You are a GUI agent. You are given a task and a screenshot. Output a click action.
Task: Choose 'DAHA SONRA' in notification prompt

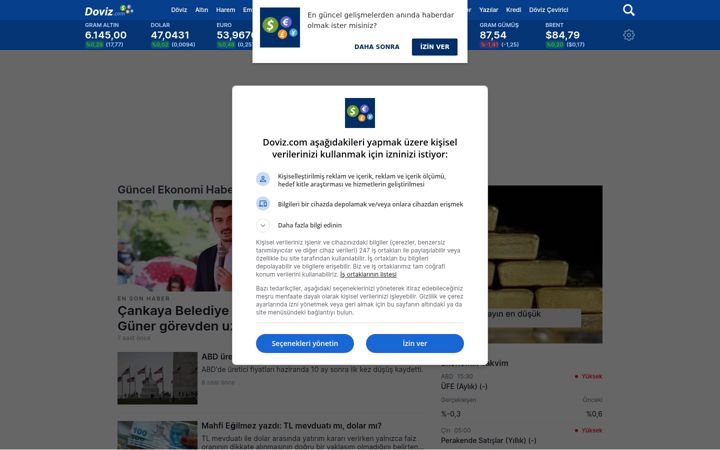tap(377, 47)
